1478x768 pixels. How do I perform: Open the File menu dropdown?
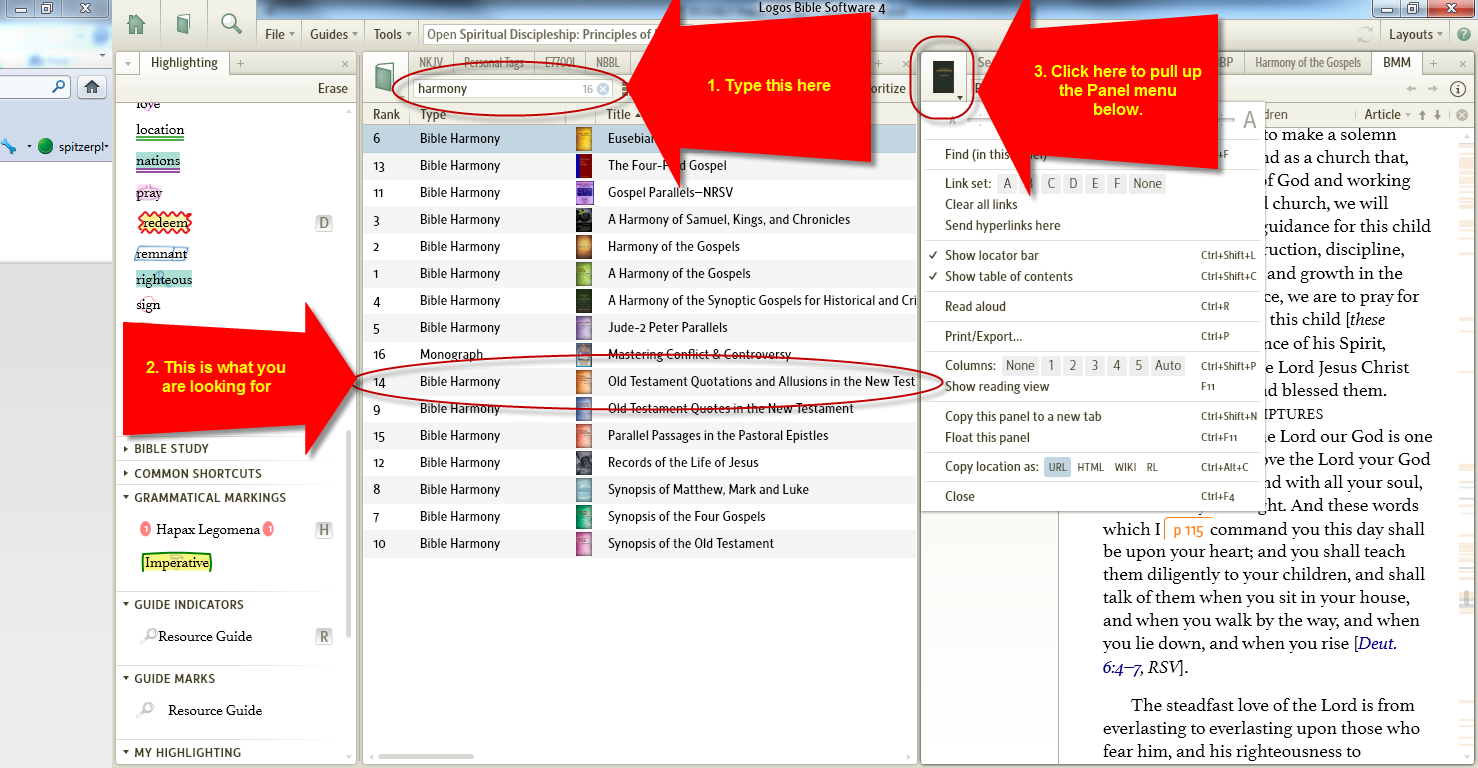click(x=280, y=34)
